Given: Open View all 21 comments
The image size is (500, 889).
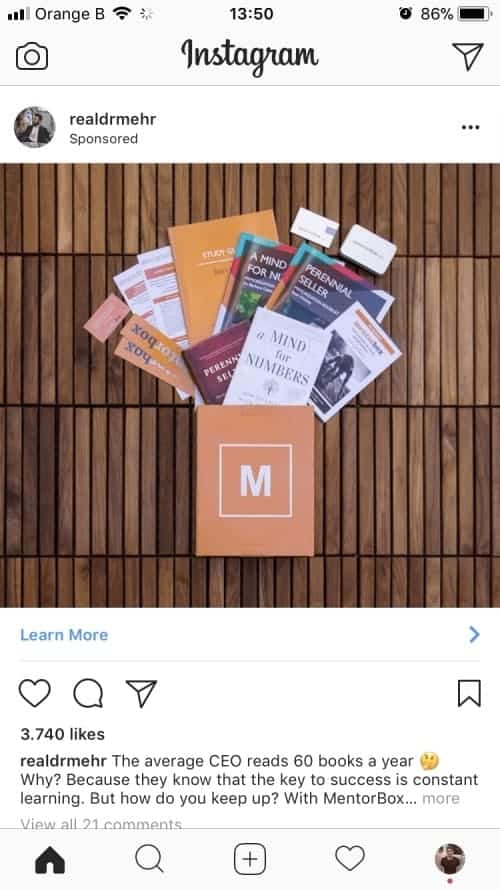Looking at the screenshot, I should [101, 823].
